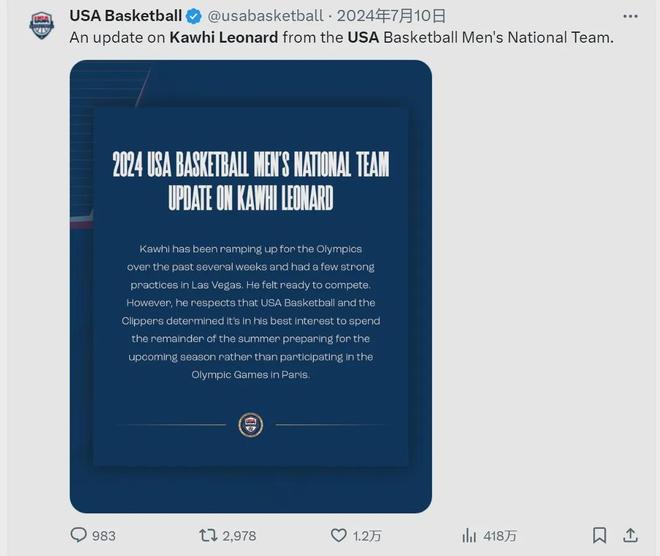
Task: Click the reply speech bubble icon
Action: pos(78,535)
